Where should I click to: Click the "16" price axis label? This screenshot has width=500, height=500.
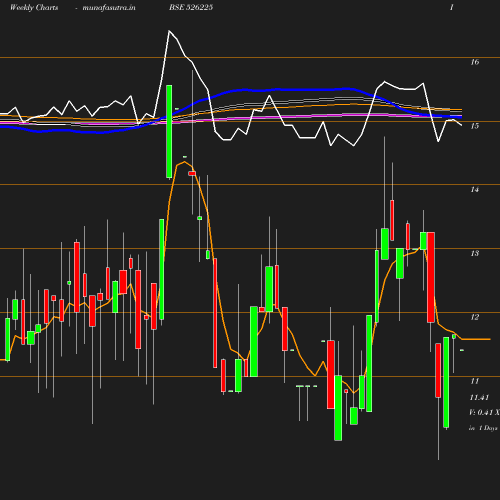click(475, 62)
